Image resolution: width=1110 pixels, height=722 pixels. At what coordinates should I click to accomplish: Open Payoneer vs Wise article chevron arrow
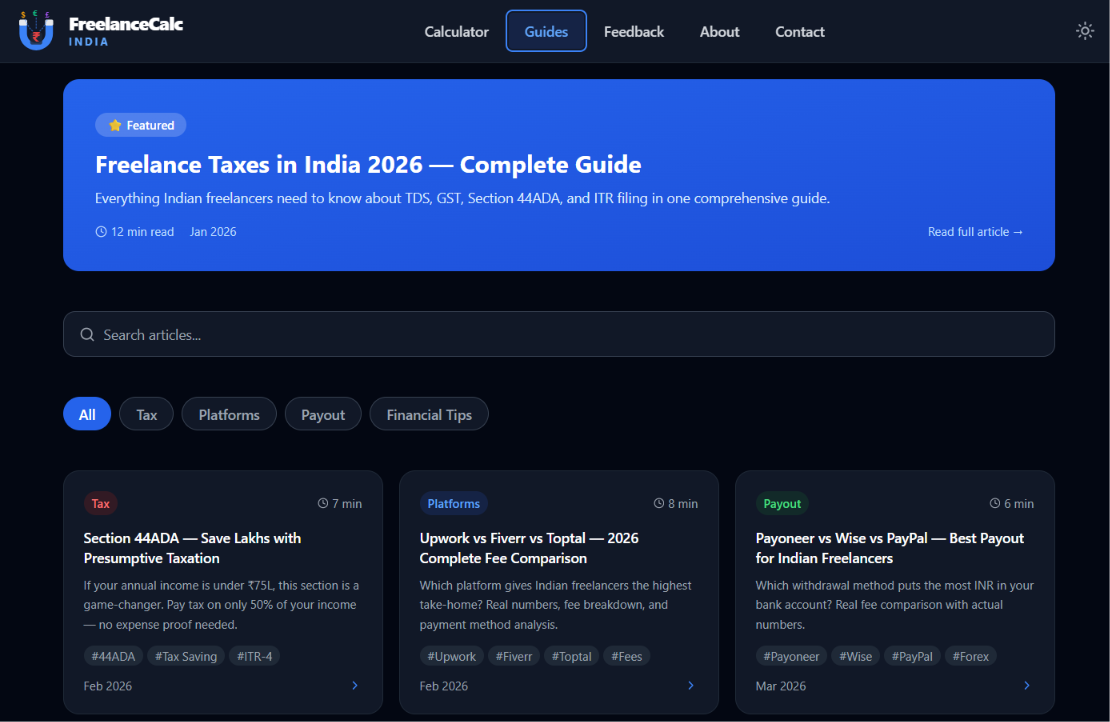1026,685
